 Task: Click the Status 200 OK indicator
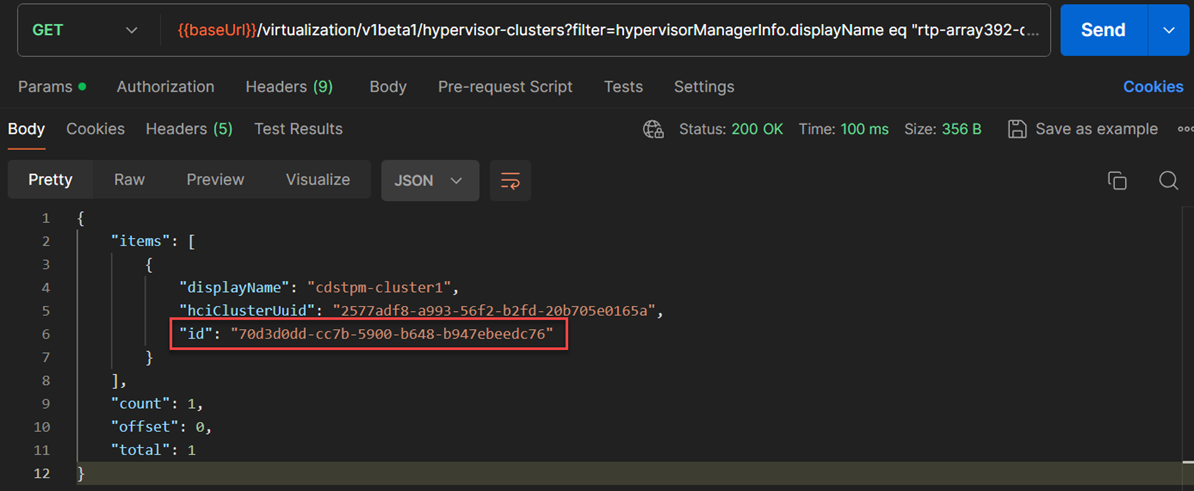pos(731,129)
